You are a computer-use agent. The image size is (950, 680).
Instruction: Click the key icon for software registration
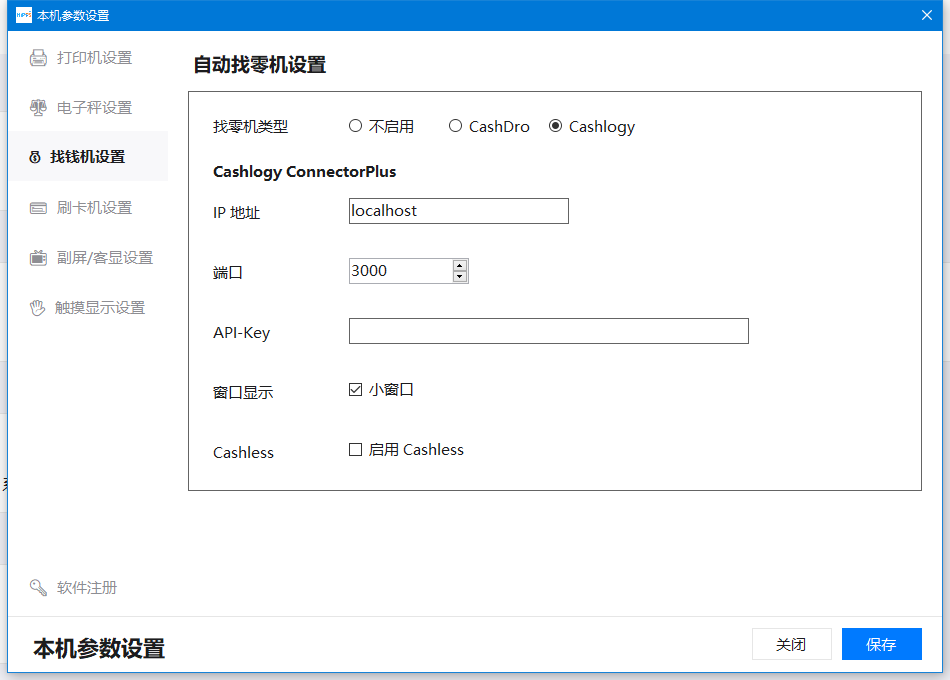click(x=38, y=587)
